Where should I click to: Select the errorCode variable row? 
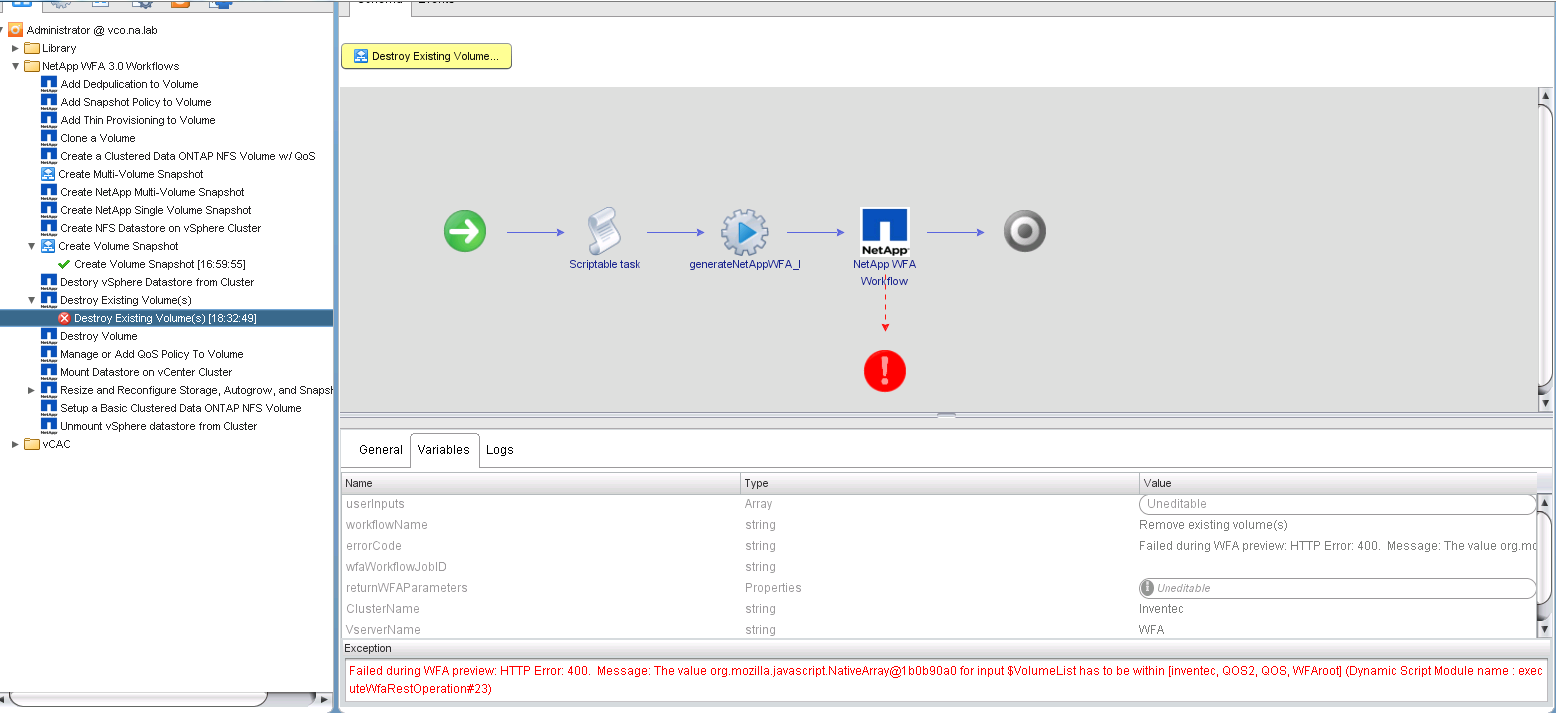[x=939, y=546]
